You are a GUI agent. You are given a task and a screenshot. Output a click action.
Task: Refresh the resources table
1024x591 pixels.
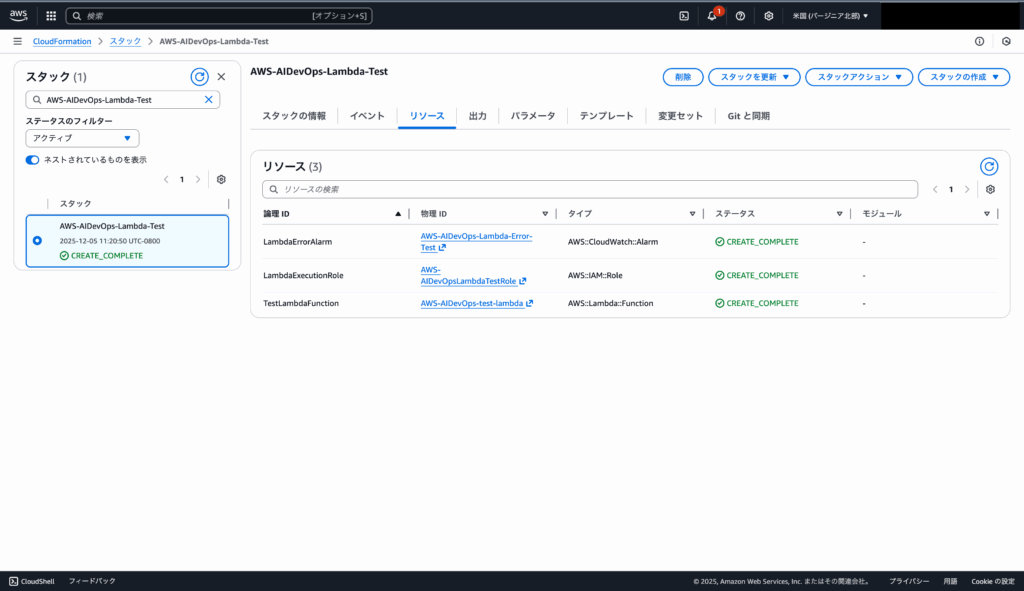tap(989, 166)
